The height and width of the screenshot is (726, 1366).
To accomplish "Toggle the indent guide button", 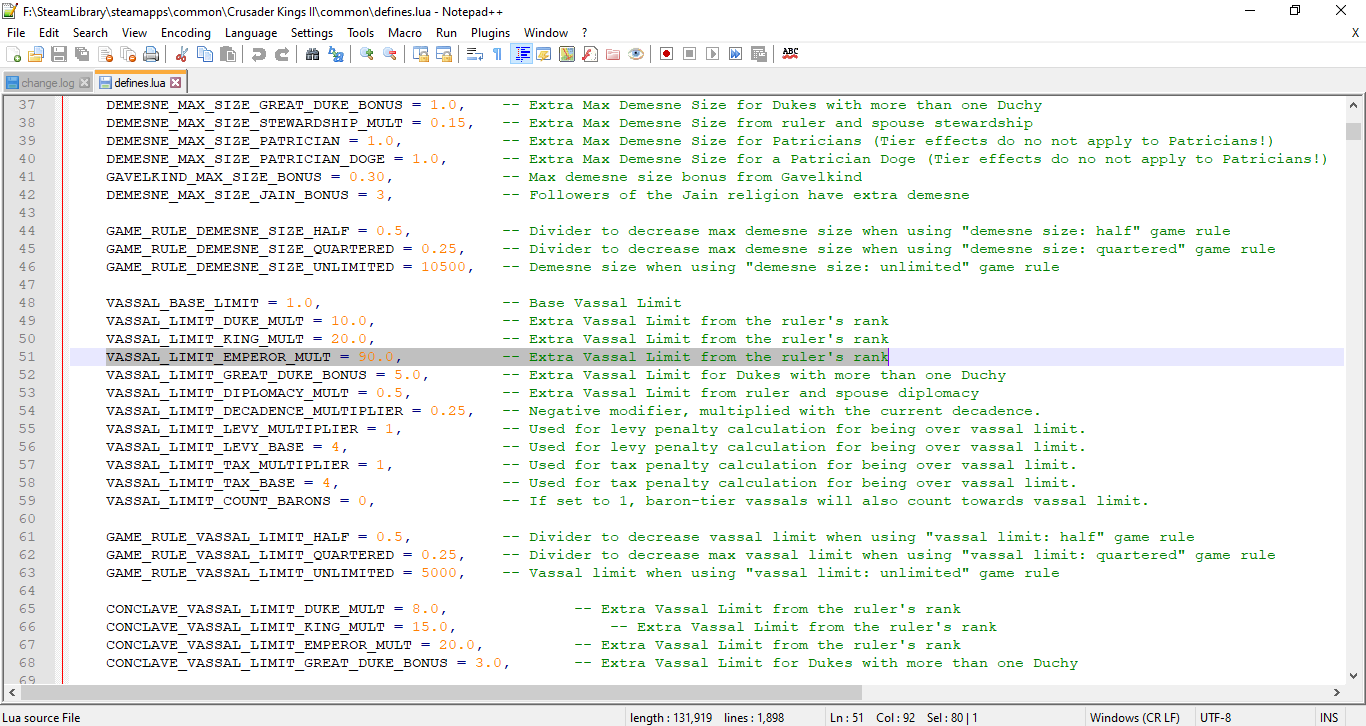I will click(521, 54).
